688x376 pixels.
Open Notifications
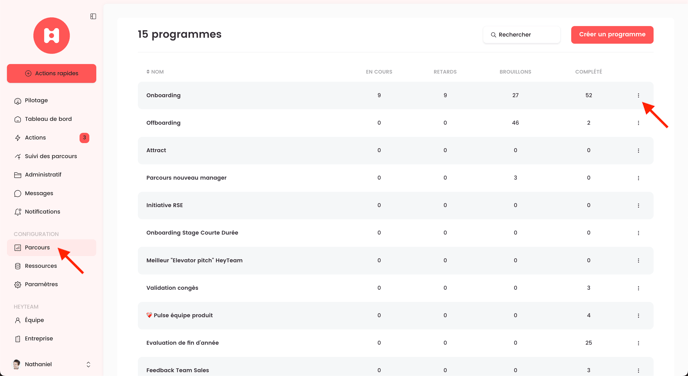point(42,211)
